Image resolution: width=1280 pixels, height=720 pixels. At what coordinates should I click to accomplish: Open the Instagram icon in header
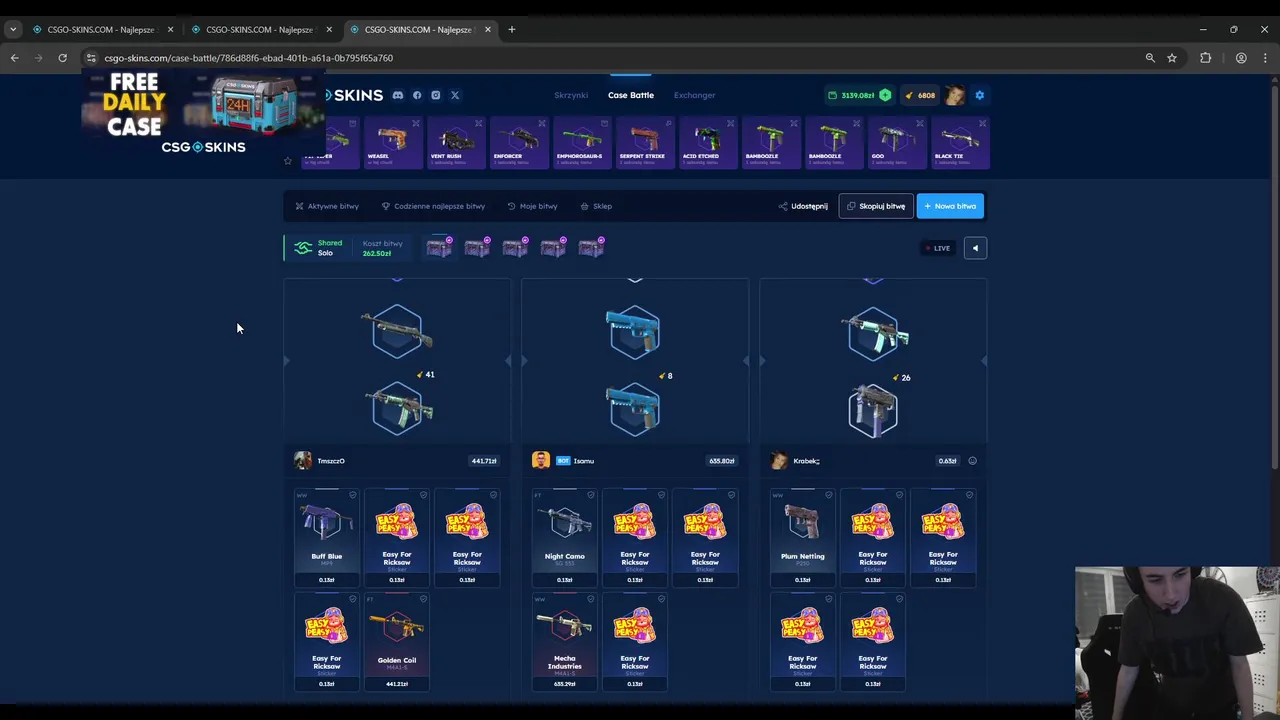tap(436, 95)
